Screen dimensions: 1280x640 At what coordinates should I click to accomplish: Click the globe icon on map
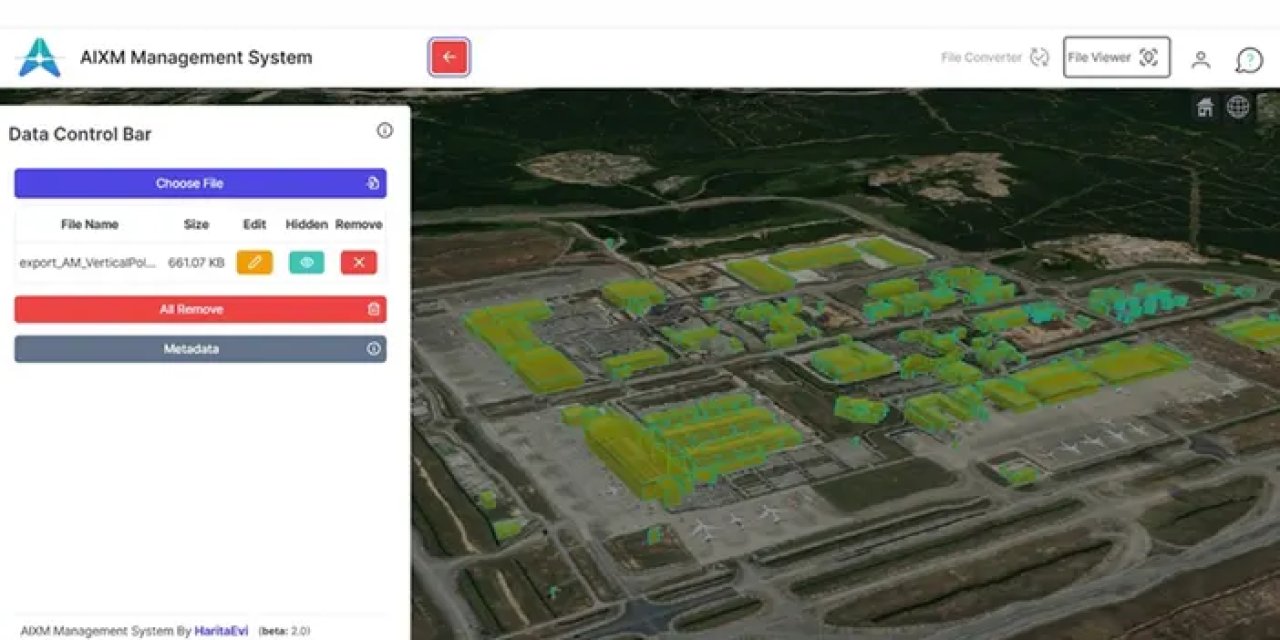(x=1238, y=108)
